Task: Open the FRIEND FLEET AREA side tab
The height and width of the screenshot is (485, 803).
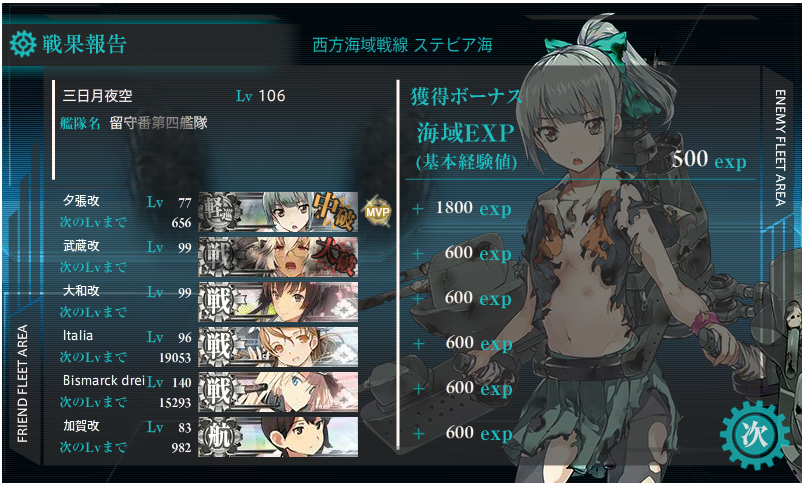Action: 23,384
